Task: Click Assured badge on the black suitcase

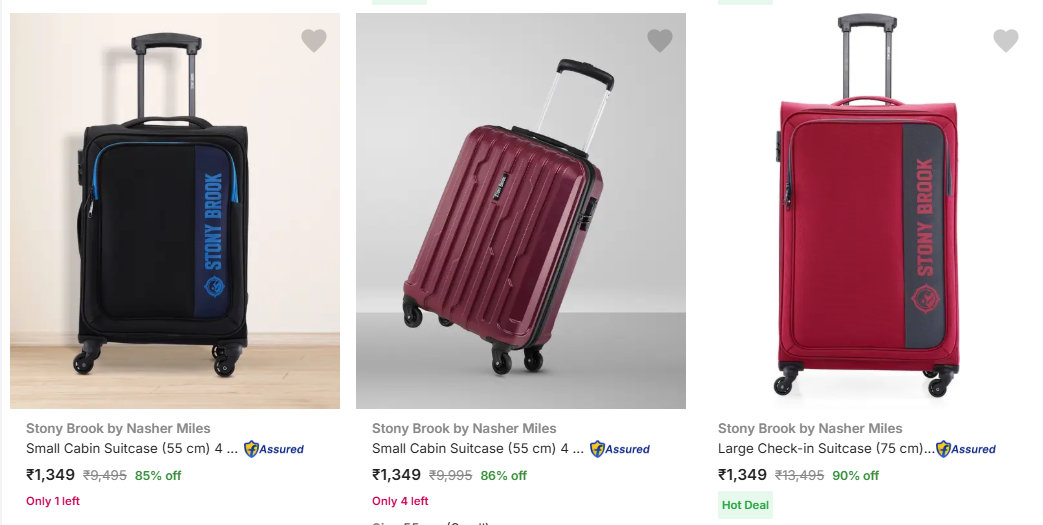Action: (274, 449)
